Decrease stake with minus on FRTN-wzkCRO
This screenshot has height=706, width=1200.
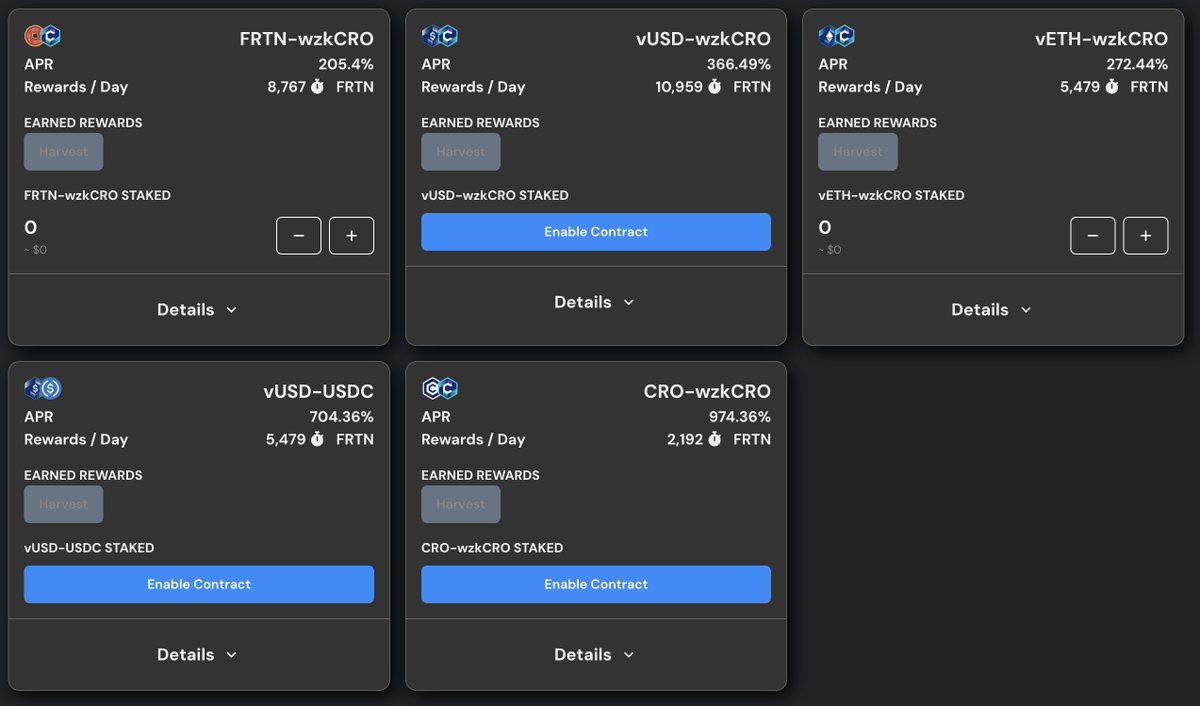point(299,236)
